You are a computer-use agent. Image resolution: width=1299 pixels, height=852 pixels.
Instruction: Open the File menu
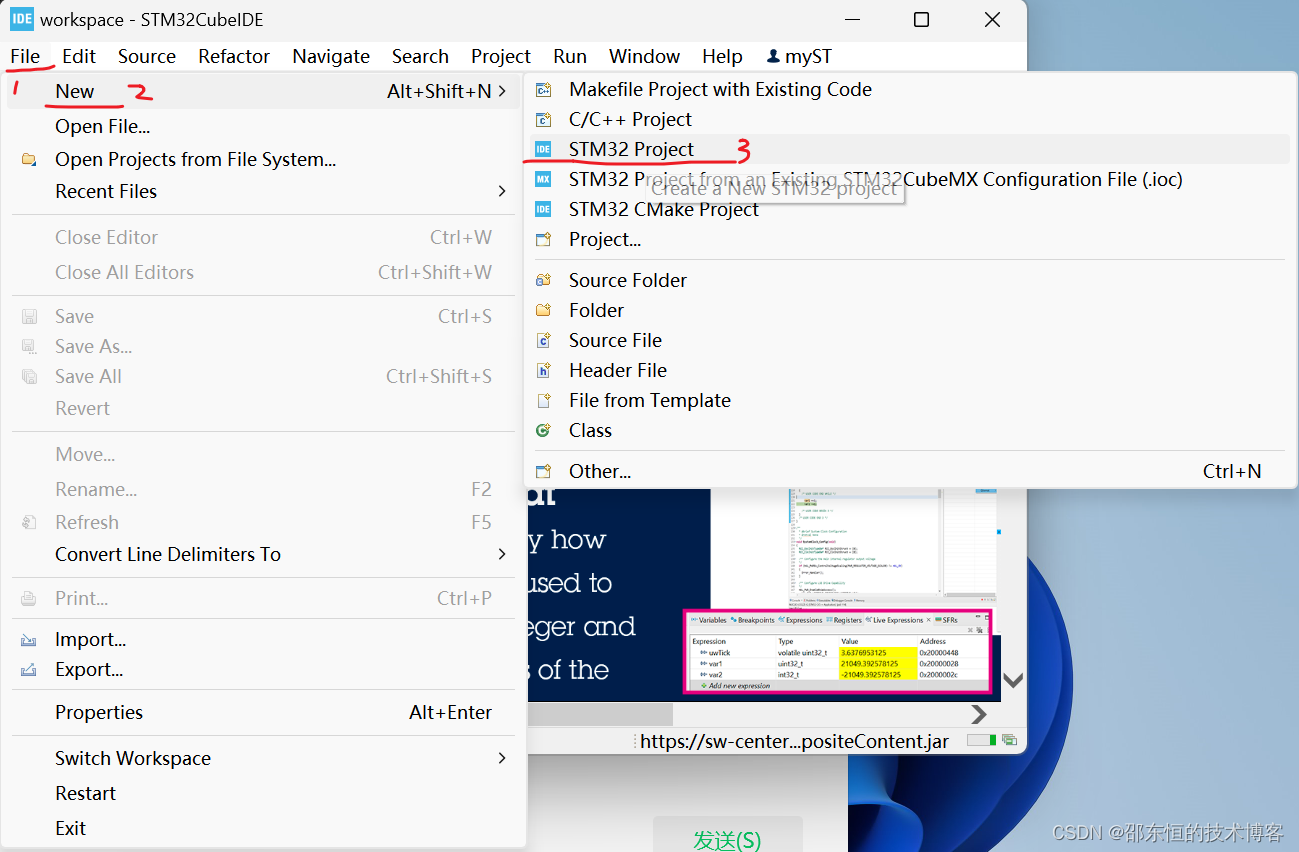(x=25, y=56)
